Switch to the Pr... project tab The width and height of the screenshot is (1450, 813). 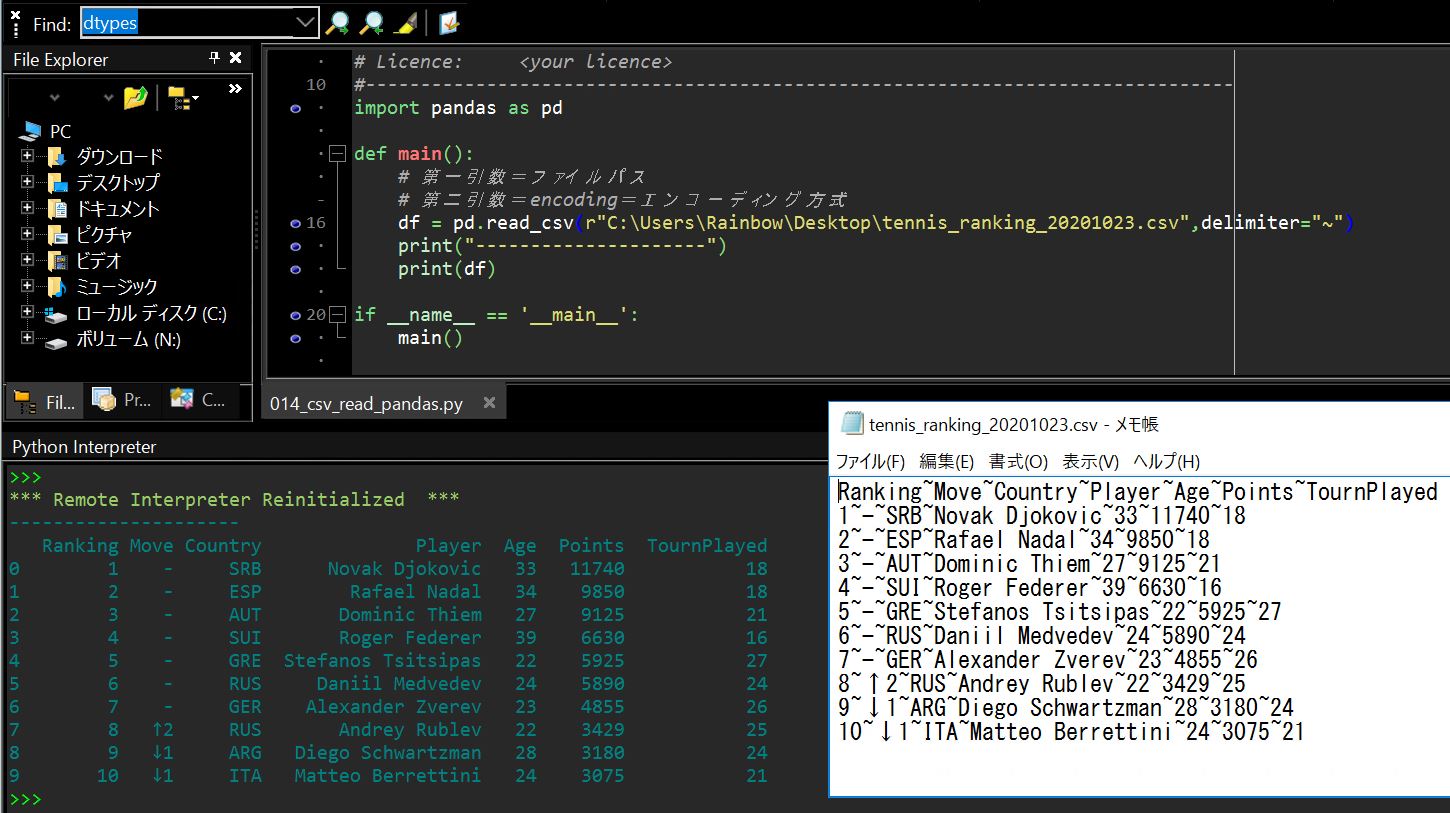point(121,400)
